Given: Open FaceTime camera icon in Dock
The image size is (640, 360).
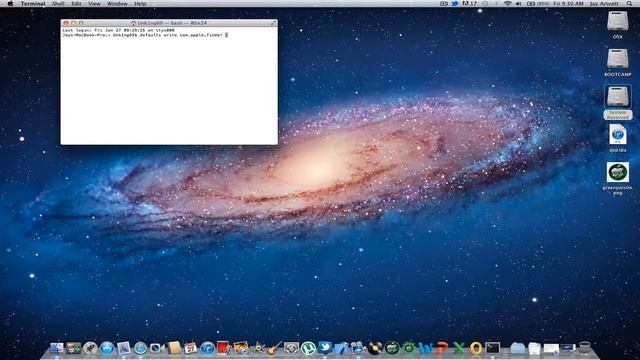Looking at the screenshot, I should [x=156, y=348].
